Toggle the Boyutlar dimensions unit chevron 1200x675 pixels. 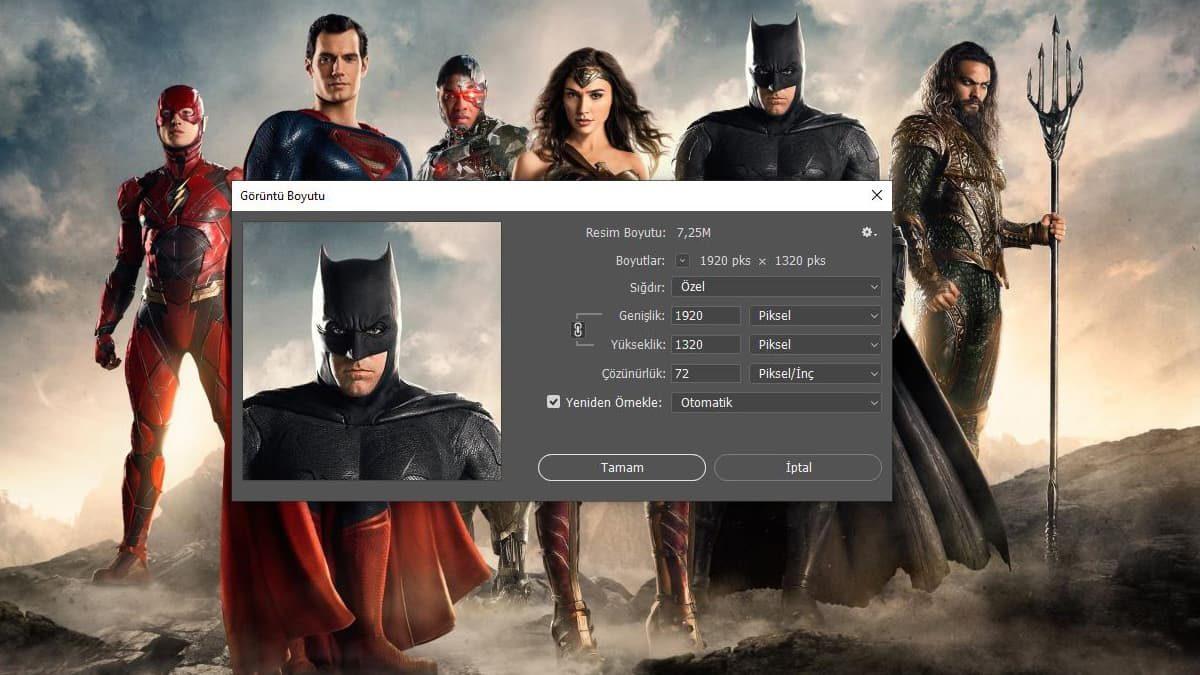click(681, 259)
